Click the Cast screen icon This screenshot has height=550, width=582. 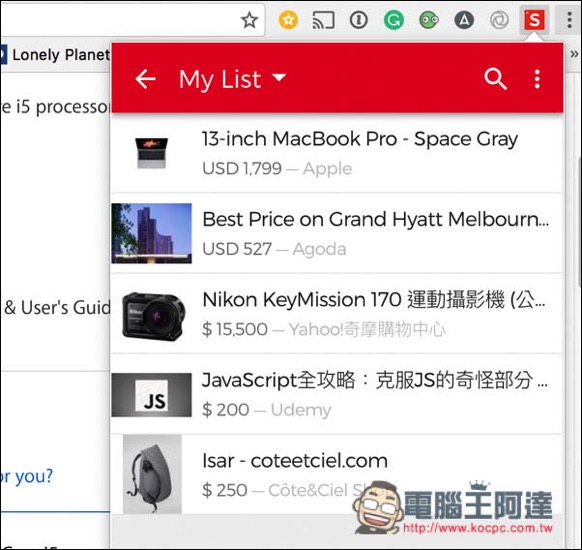click(x=323, y=20)
